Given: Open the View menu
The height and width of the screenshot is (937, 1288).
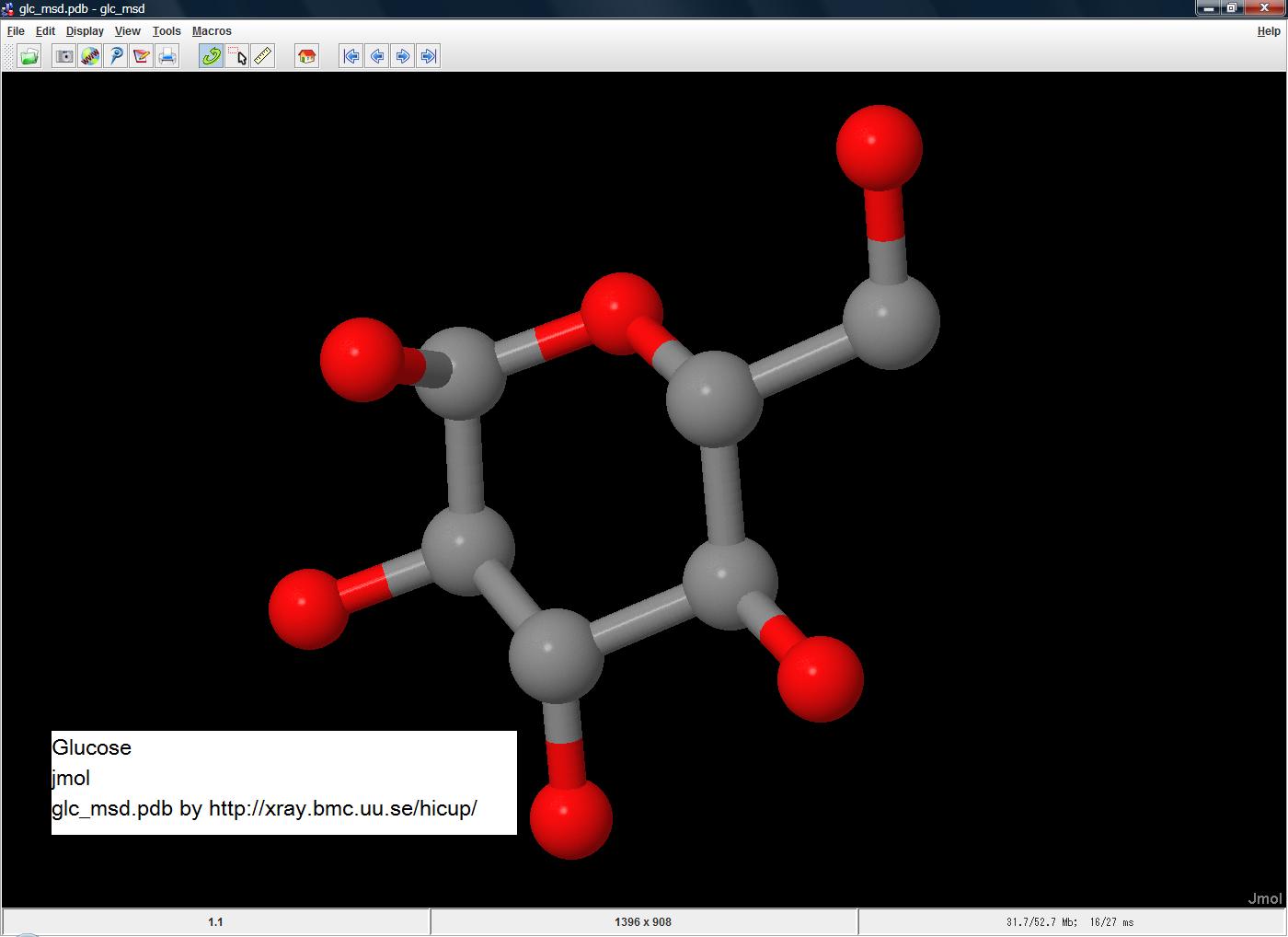Looking at the screenshot, I should click(x=127, y=31).
